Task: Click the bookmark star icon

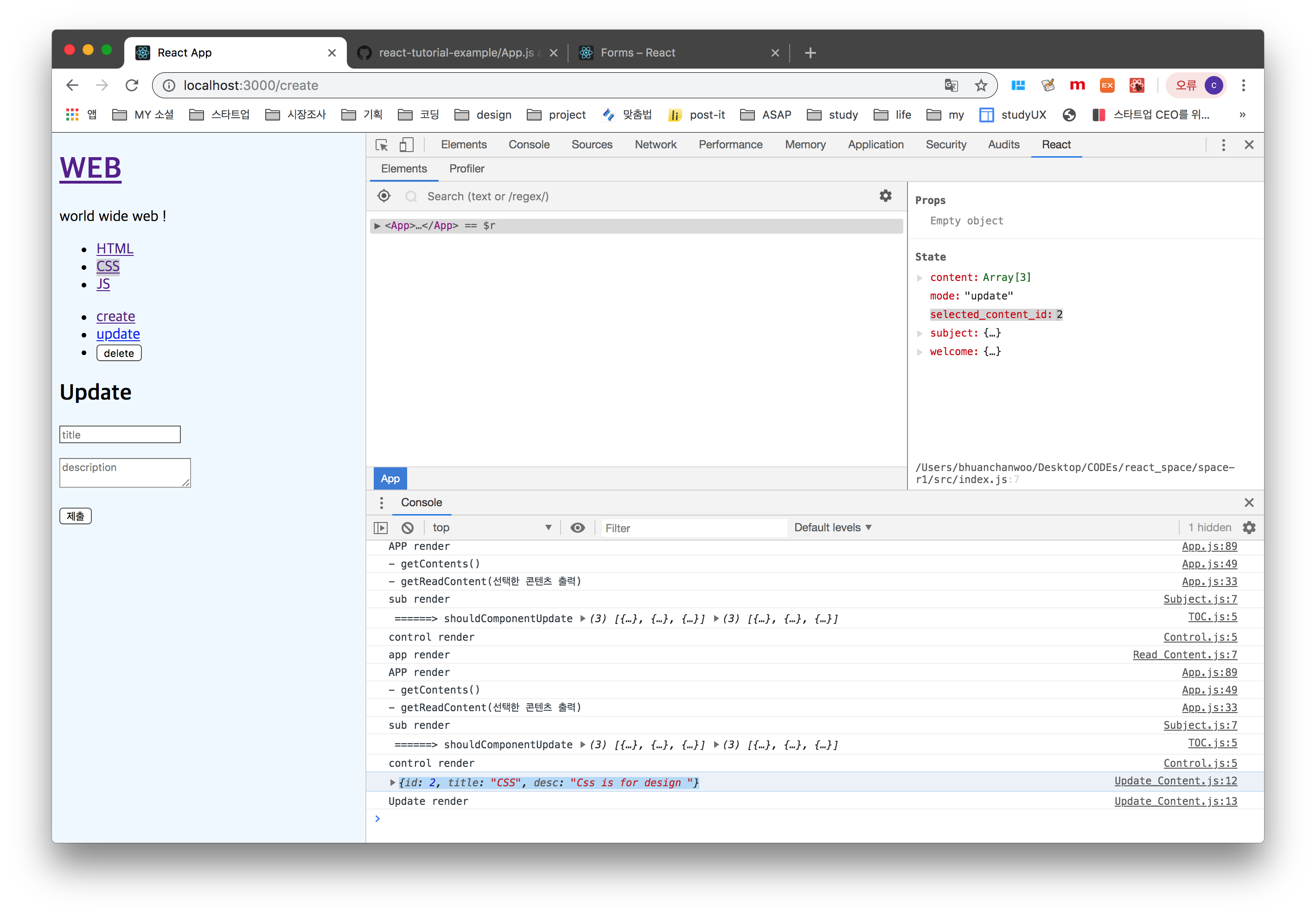Action: pyautogui.click(x=981, y=85)
